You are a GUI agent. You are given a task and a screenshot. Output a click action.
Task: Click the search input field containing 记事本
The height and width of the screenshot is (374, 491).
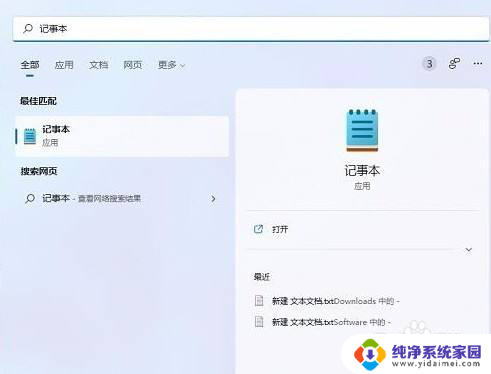coord(251,29)
